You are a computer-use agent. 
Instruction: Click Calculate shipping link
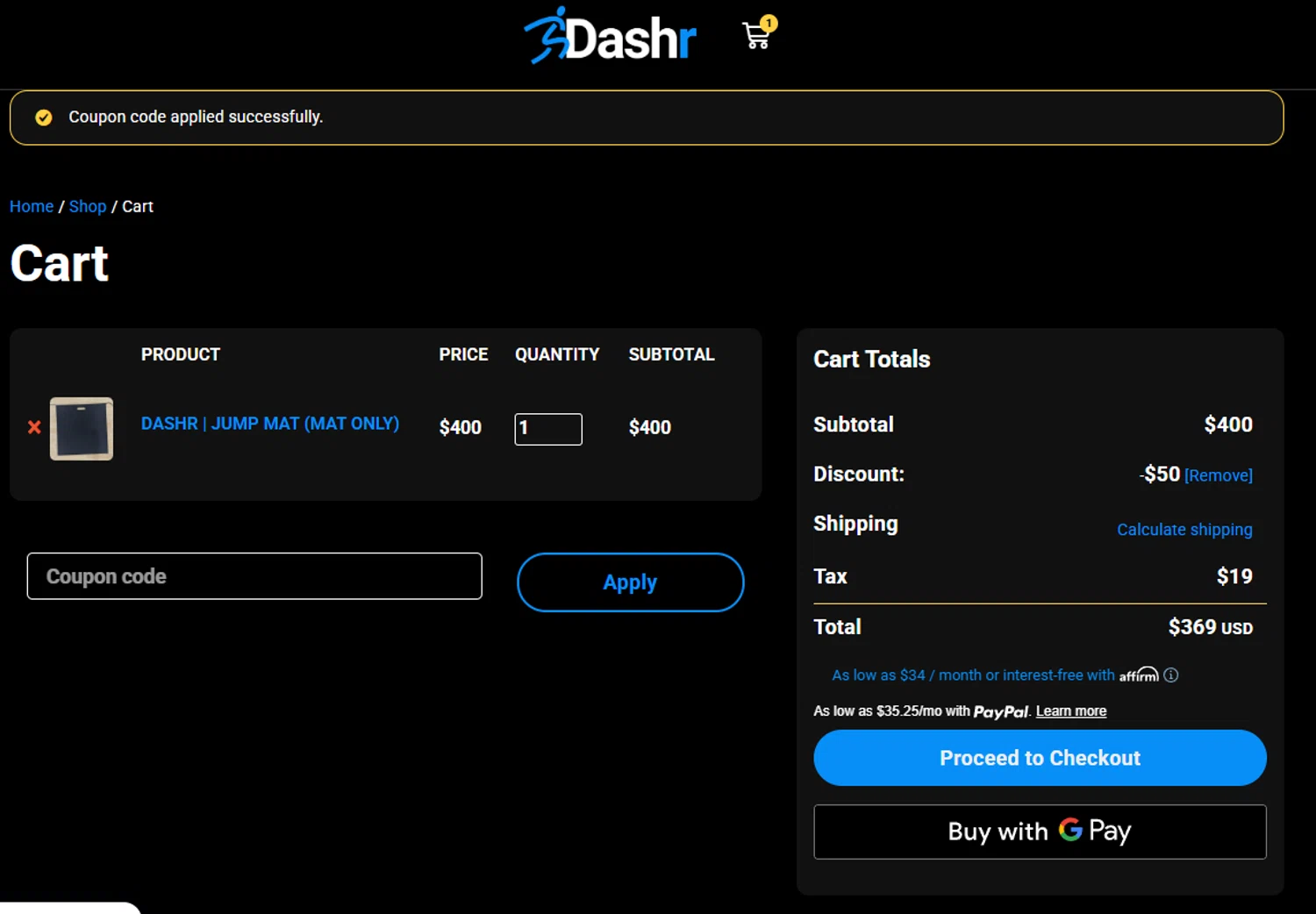pyautogui.click(x=1184, y=530)
